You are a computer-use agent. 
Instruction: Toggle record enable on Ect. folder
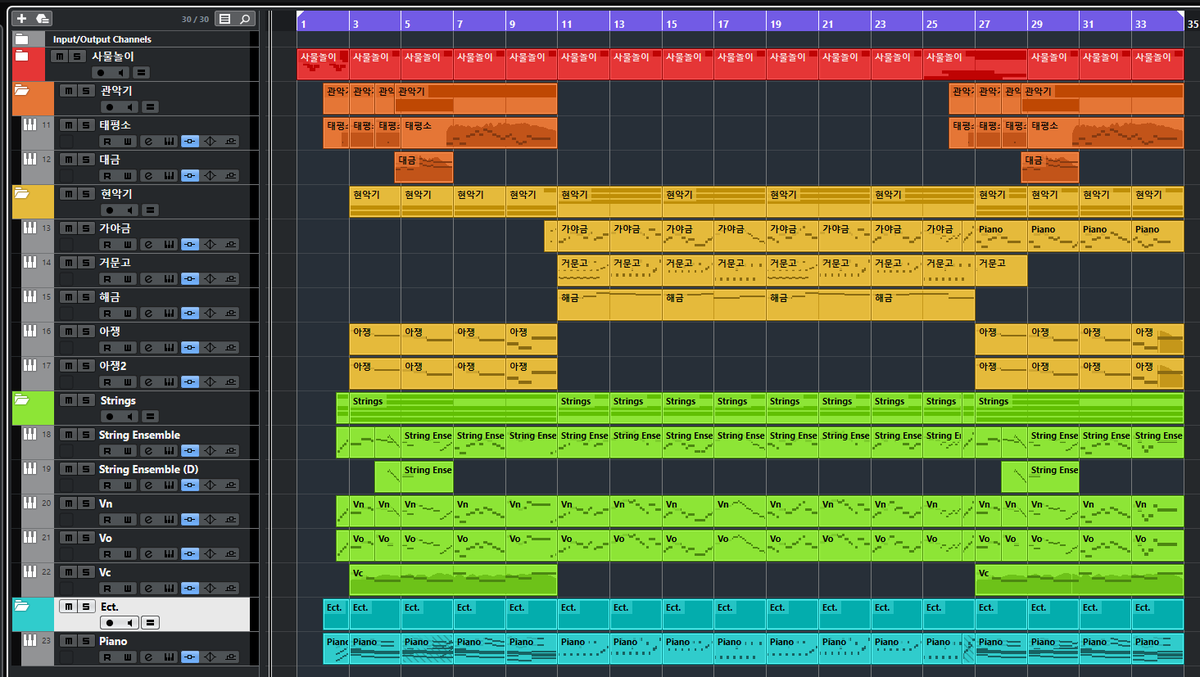point(110,622)
